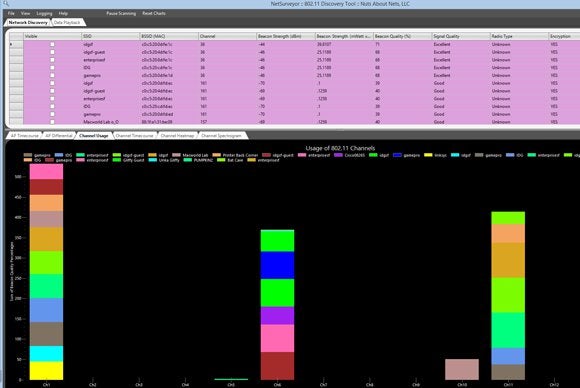Viewport: 580px width, 388px height.
Task: Open the Channel Spectrogram tab
Action: 221,136
